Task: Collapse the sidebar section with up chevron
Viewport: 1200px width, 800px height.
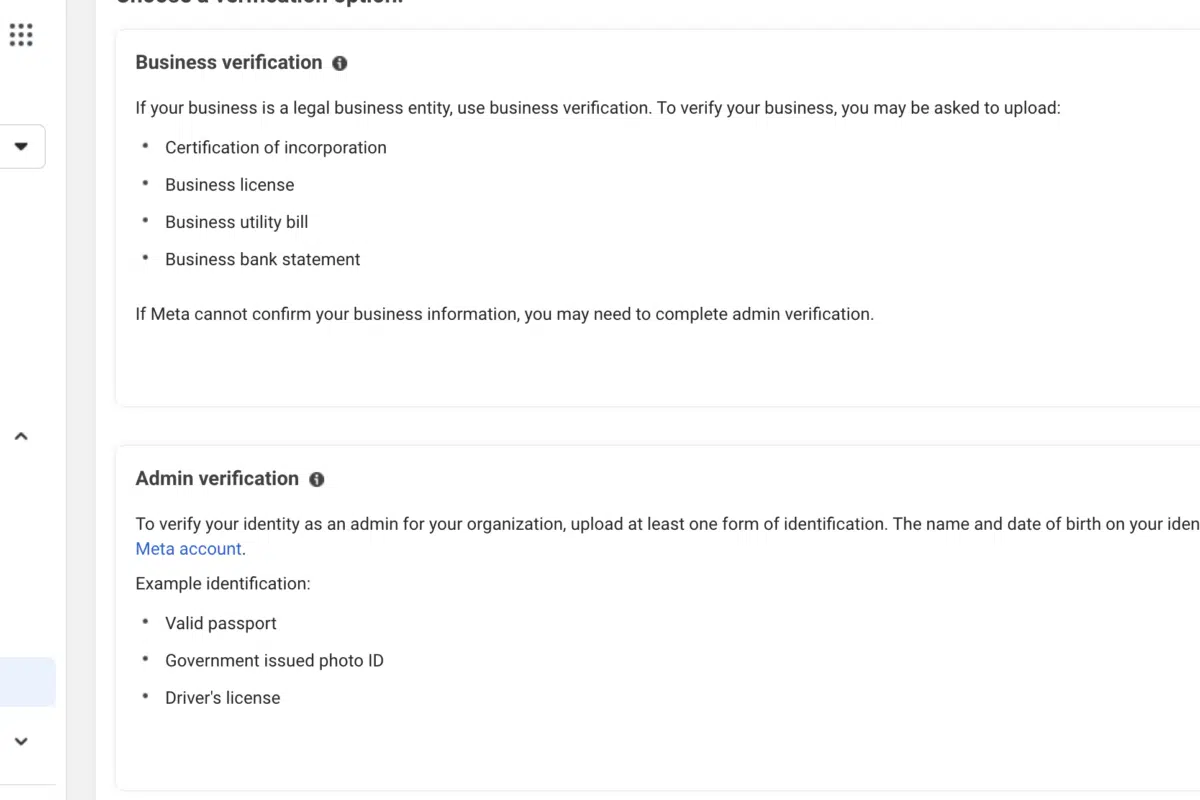Action: click(21, 436)
